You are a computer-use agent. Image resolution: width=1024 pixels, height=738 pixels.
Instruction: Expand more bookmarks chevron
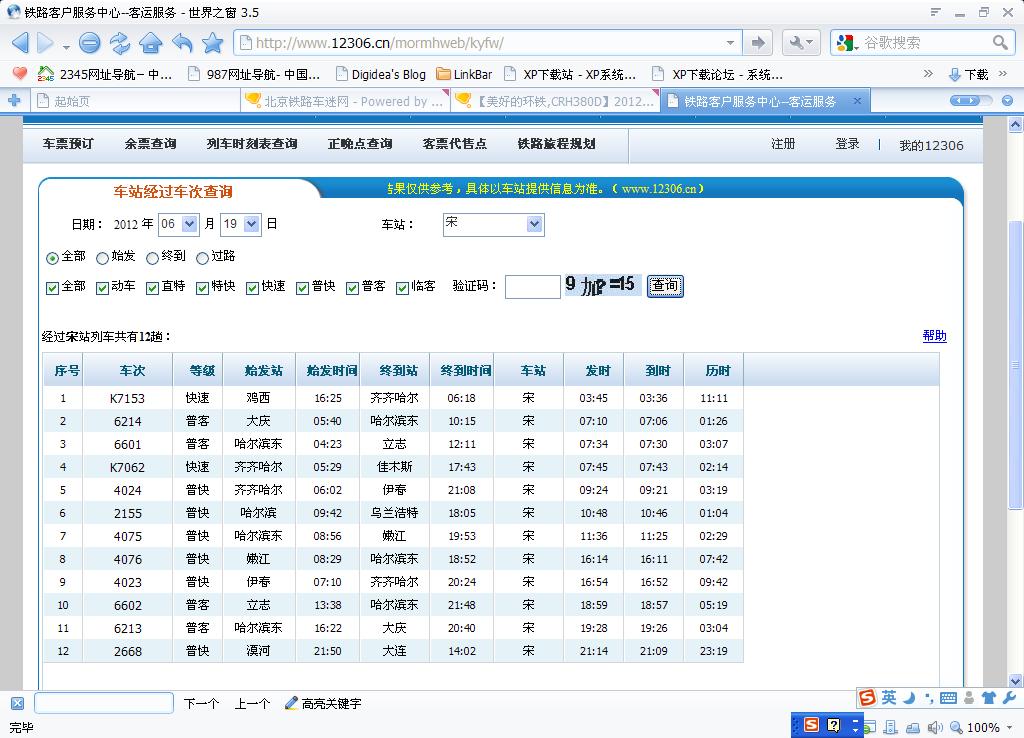[x=928, y=74]
